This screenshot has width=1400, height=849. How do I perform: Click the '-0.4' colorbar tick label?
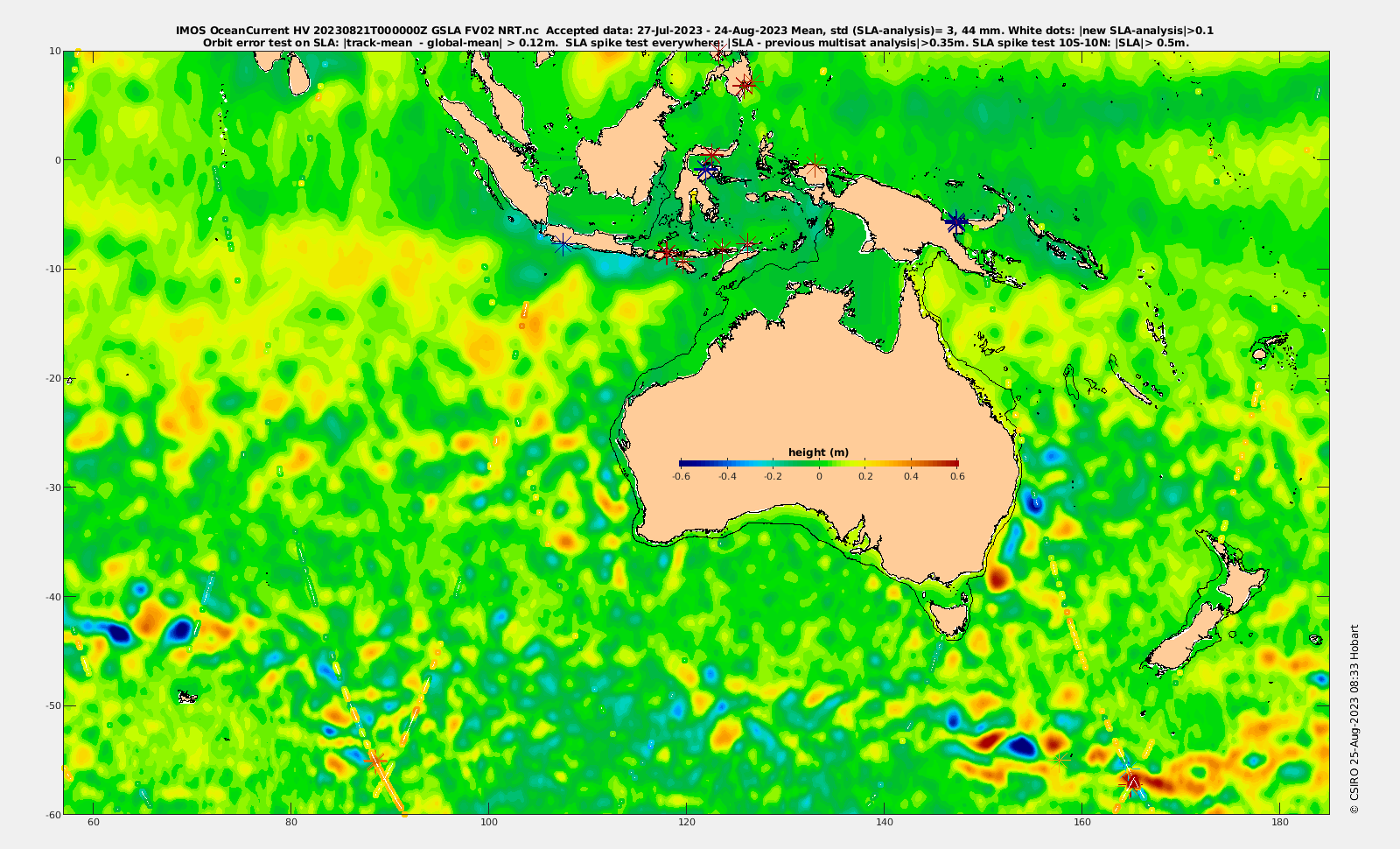(x=727, y=476)
